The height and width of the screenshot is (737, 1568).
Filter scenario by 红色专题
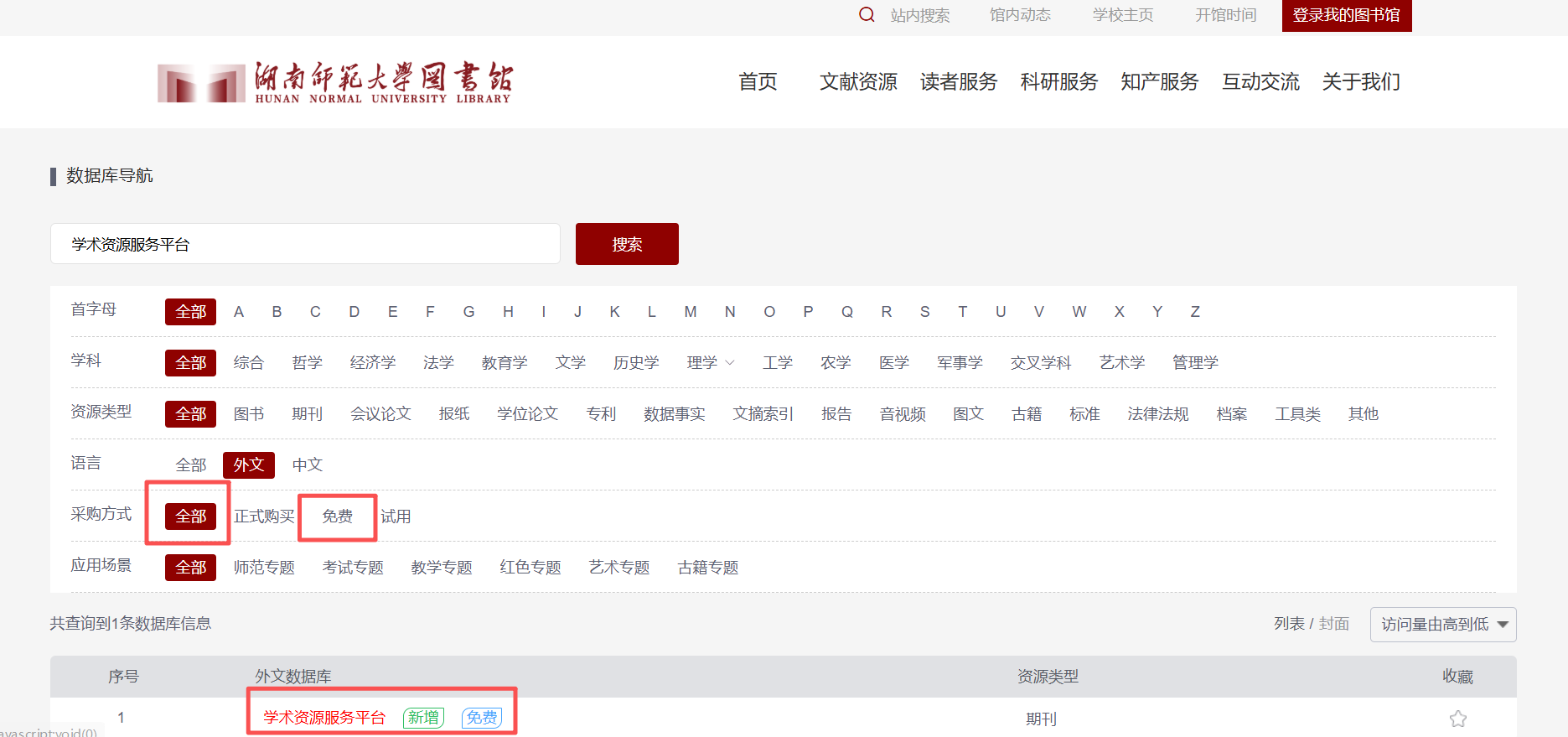point(530,568)
